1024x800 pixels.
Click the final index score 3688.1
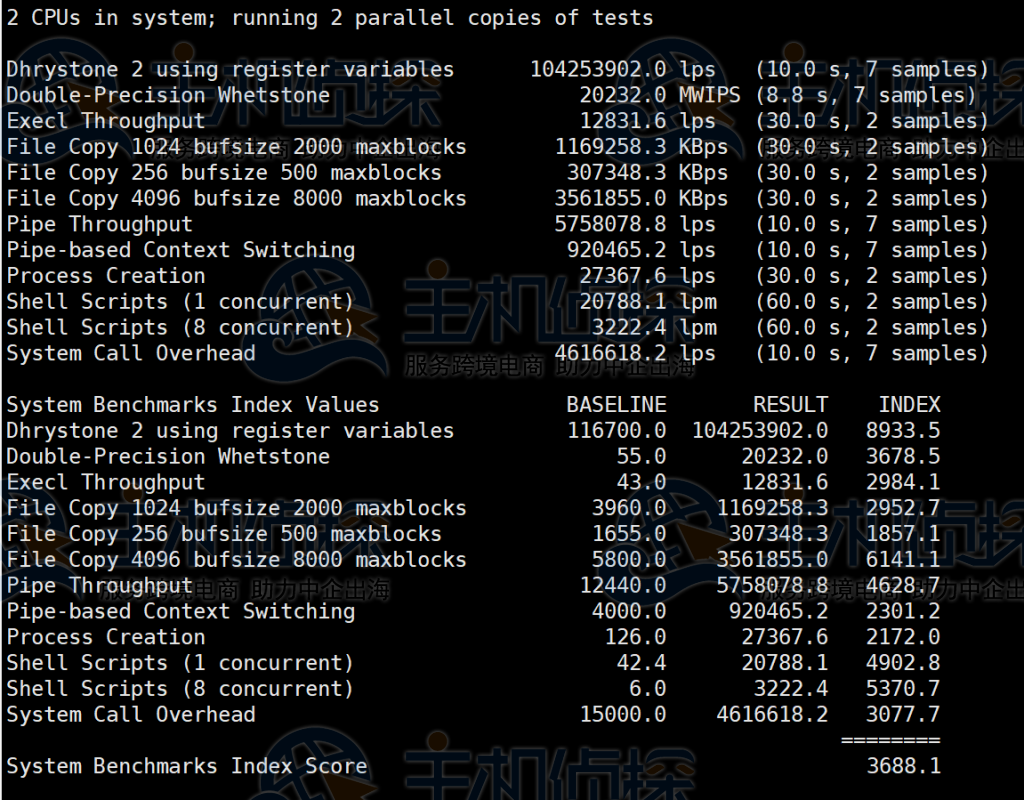tap(903, 767)
